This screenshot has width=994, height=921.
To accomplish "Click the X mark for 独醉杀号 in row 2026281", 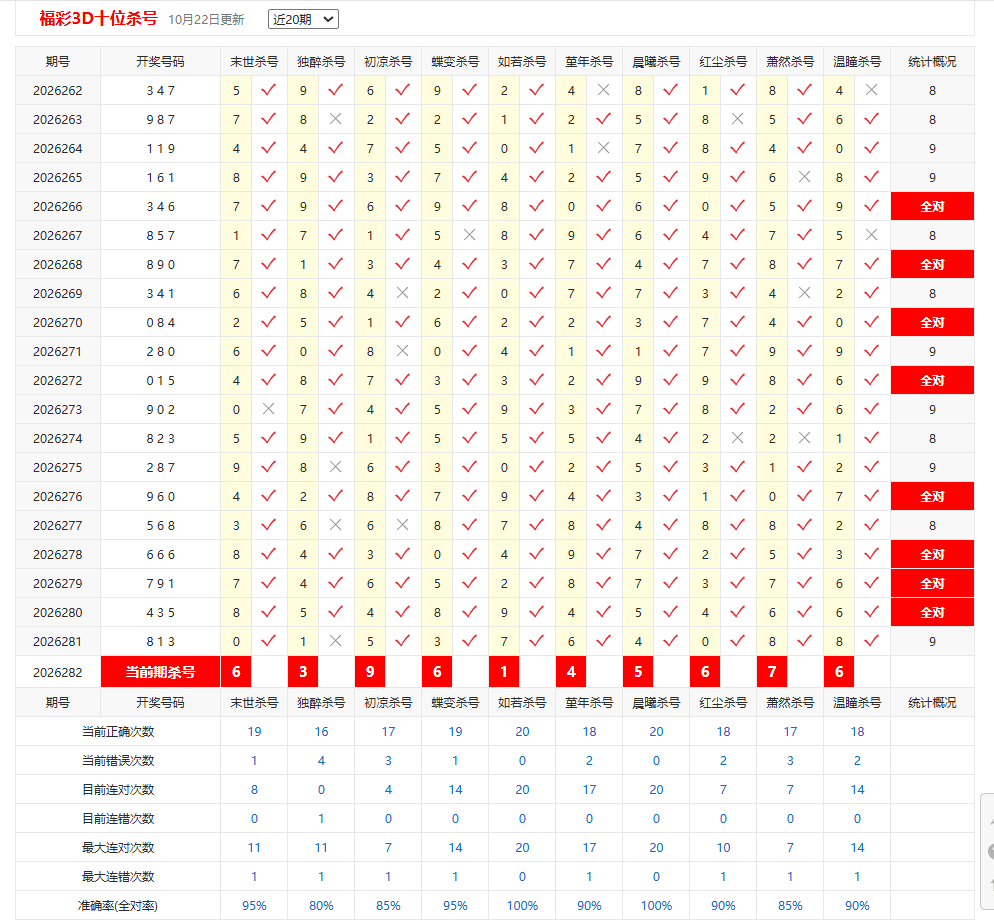I will 335,641.
